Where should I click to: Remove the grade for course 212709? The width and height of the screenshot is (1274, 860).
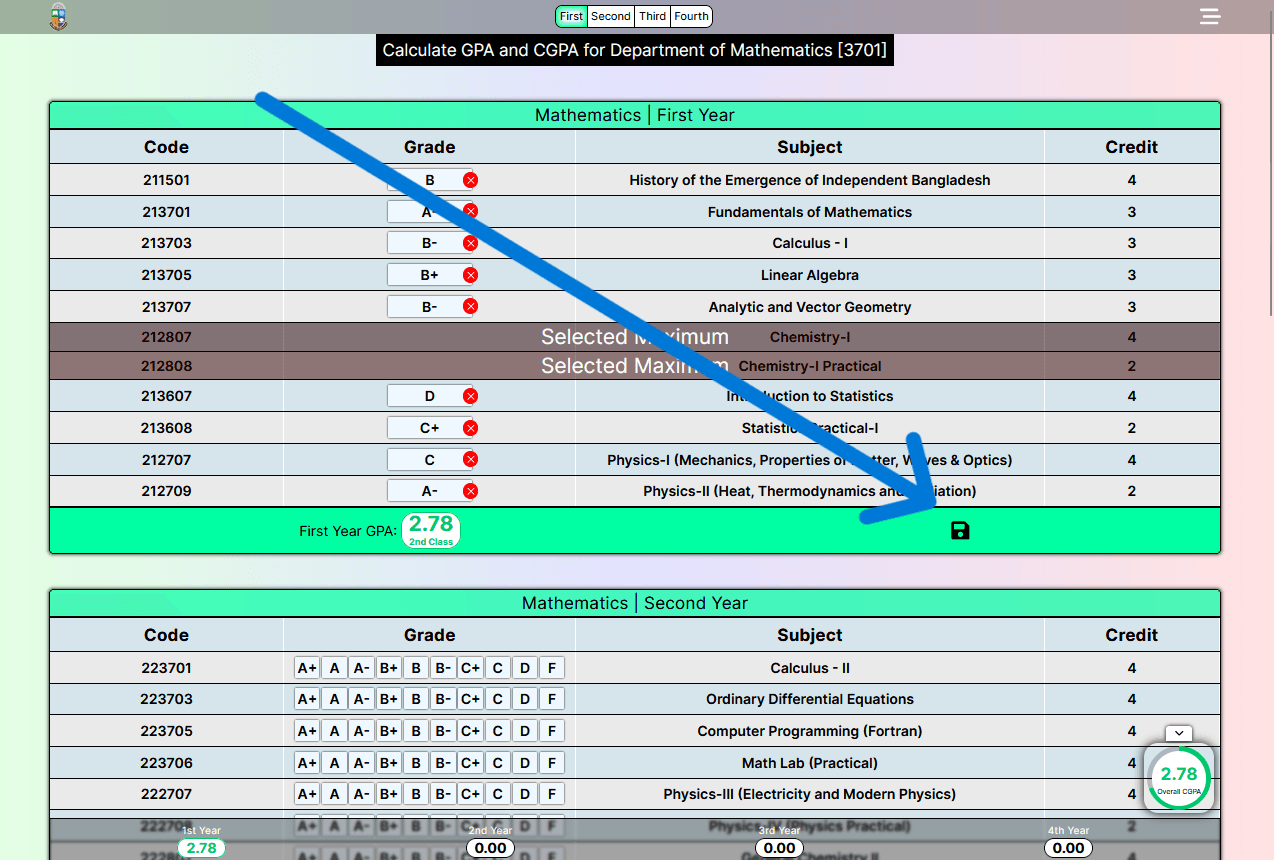pos(470,491)
